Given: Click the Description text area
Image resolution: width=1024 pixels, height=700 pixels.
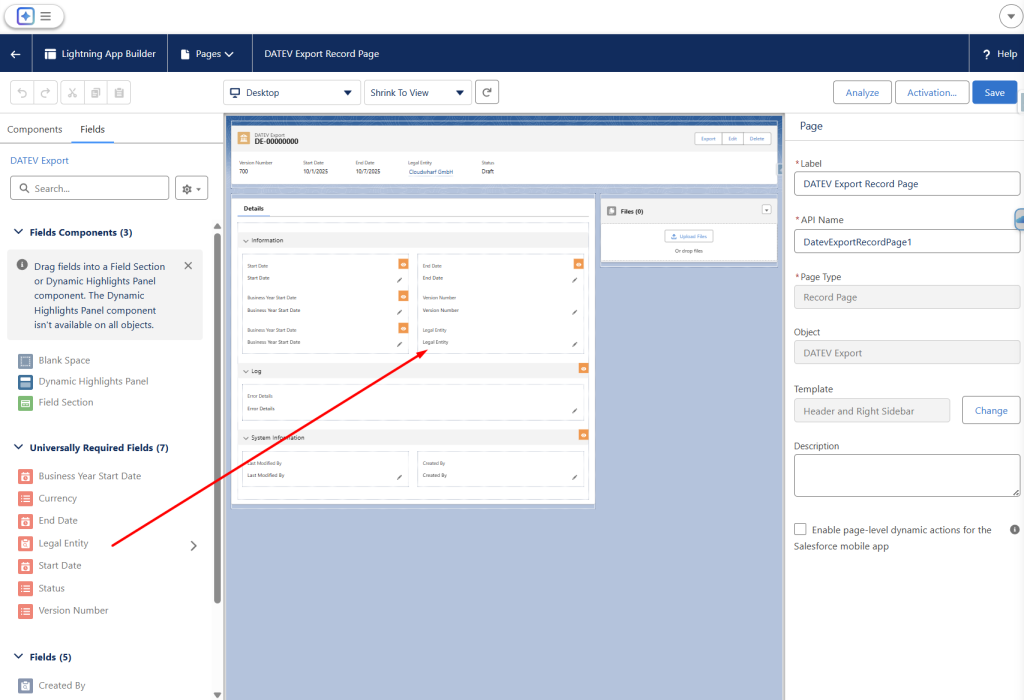Looking at the screenshot, I should coord(906,475).
